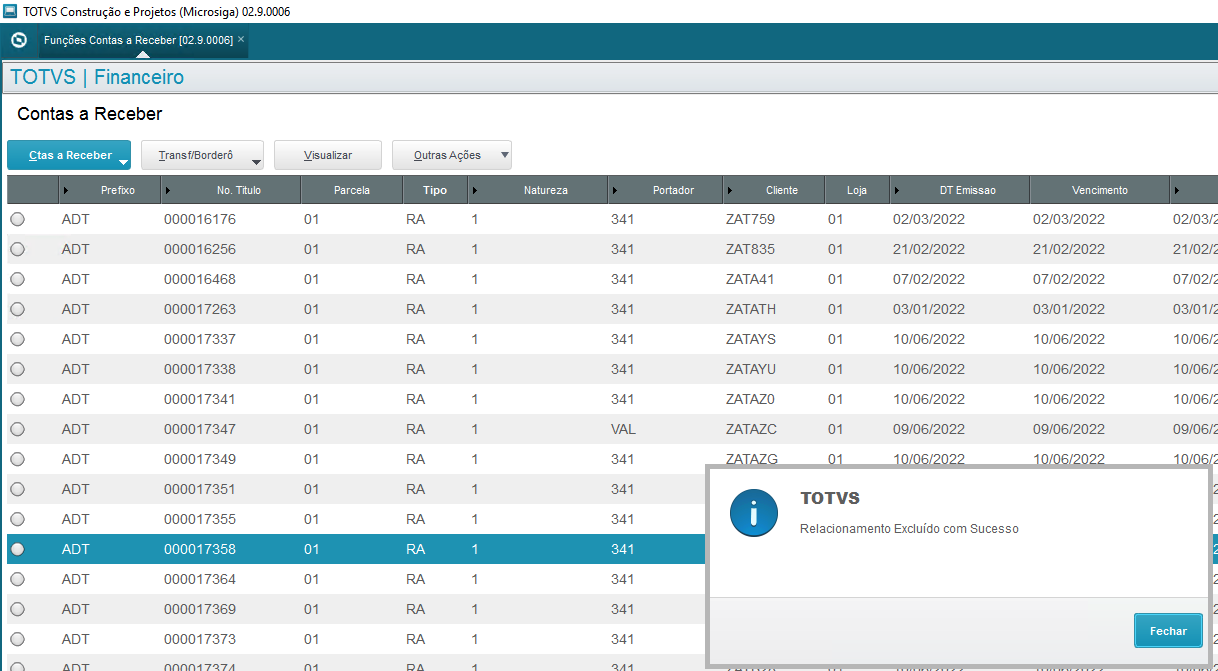Click client cell ZATATH
Image resolution: width=1218 pixels, height=671 pixels.
[751, 309]
